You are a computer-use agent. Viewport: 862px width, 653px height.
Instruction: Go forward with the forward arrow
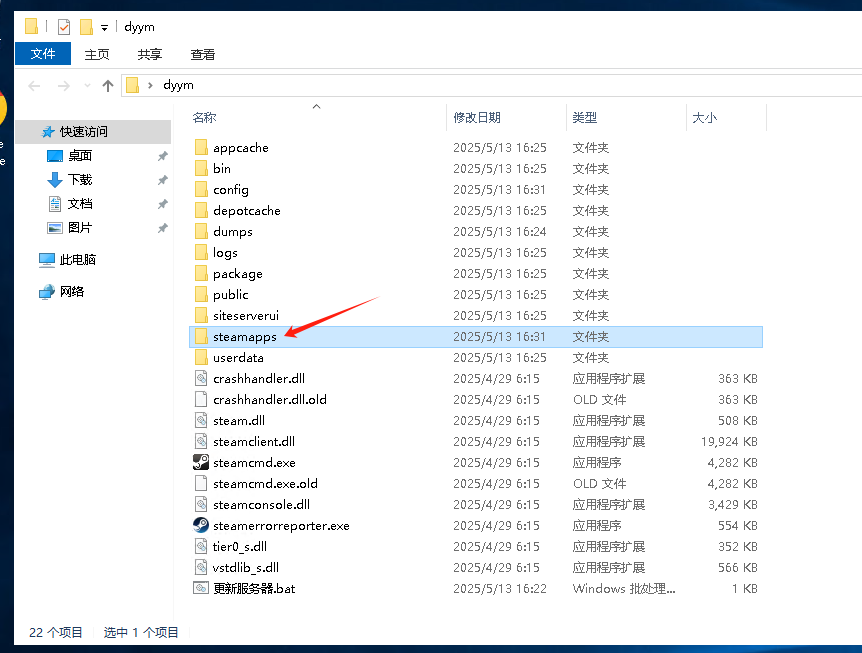point(64,86)
